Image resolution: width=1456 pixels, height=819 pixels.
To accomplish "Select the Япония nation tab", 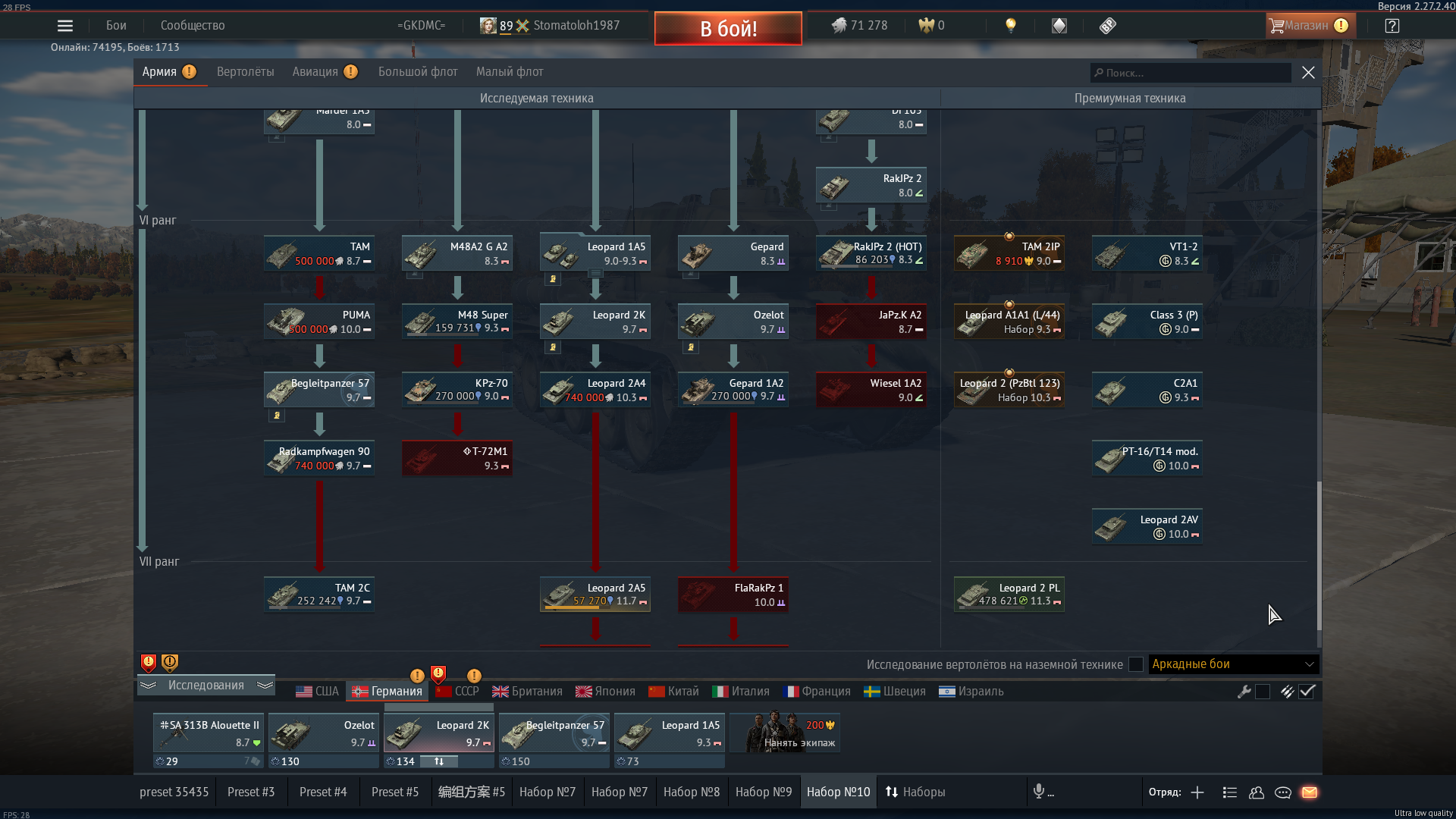I will coord(605,692).
